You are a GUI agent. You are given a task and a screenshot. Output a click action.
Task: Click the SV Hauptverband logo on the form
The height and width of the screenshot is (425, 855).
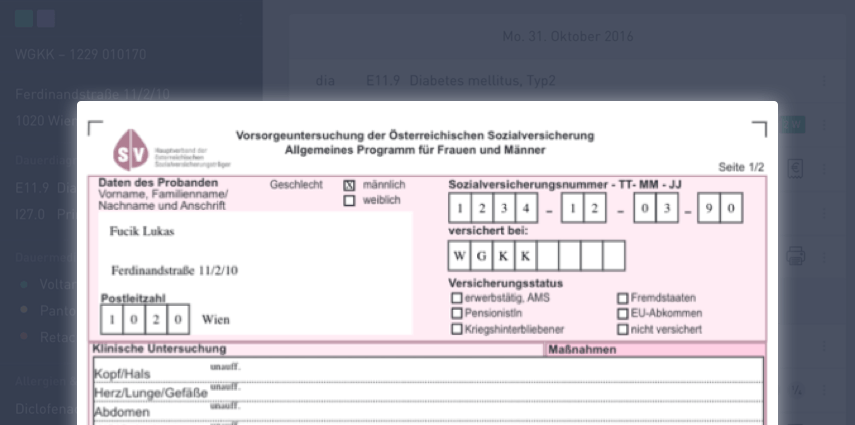(x=171, y=151)
